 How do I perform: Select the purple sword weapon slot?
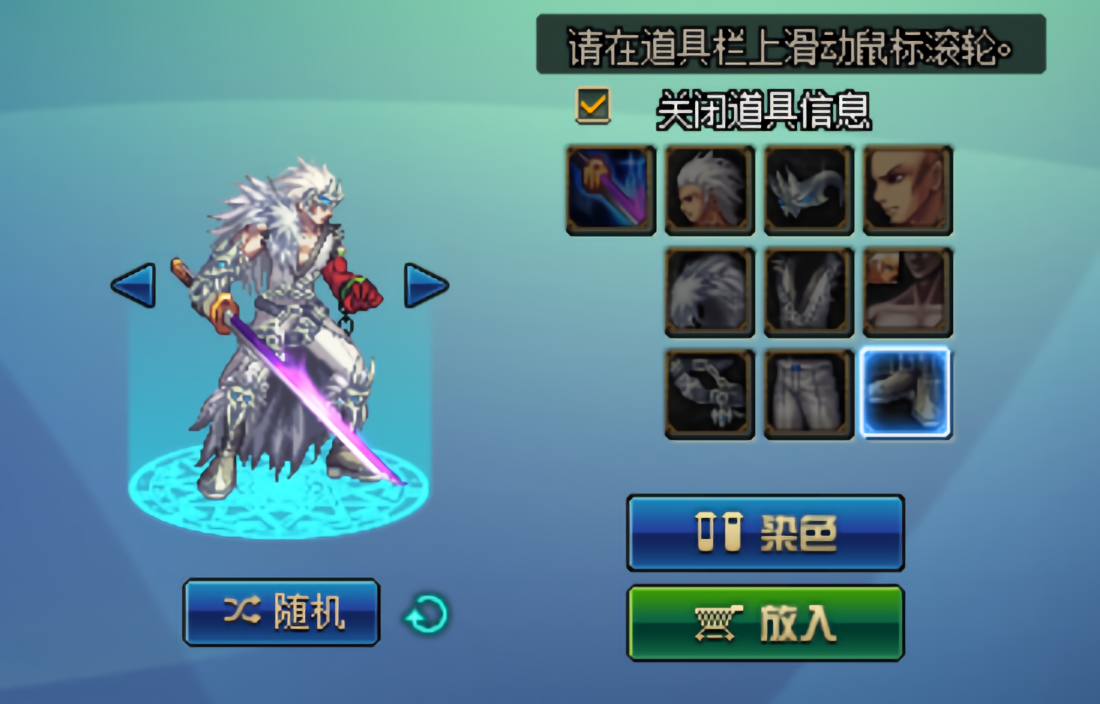pos(611,190)
